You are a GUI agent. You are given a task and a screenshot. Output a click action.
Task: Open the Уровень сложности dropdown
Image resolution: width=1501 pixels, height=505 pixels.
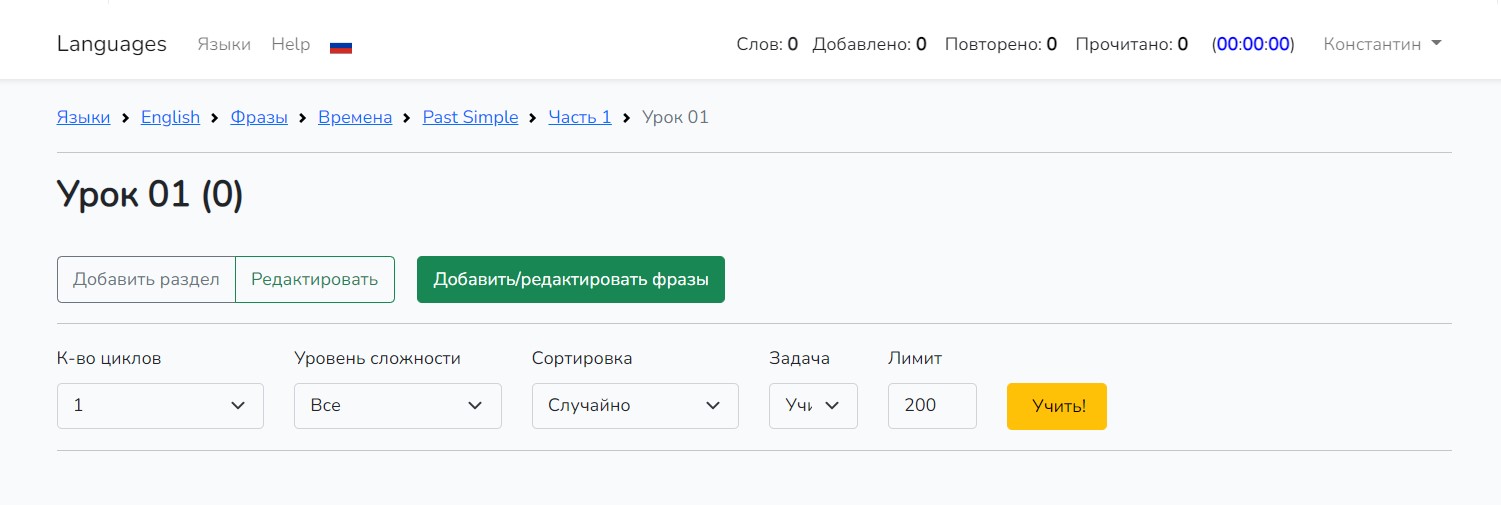[397, 406]
